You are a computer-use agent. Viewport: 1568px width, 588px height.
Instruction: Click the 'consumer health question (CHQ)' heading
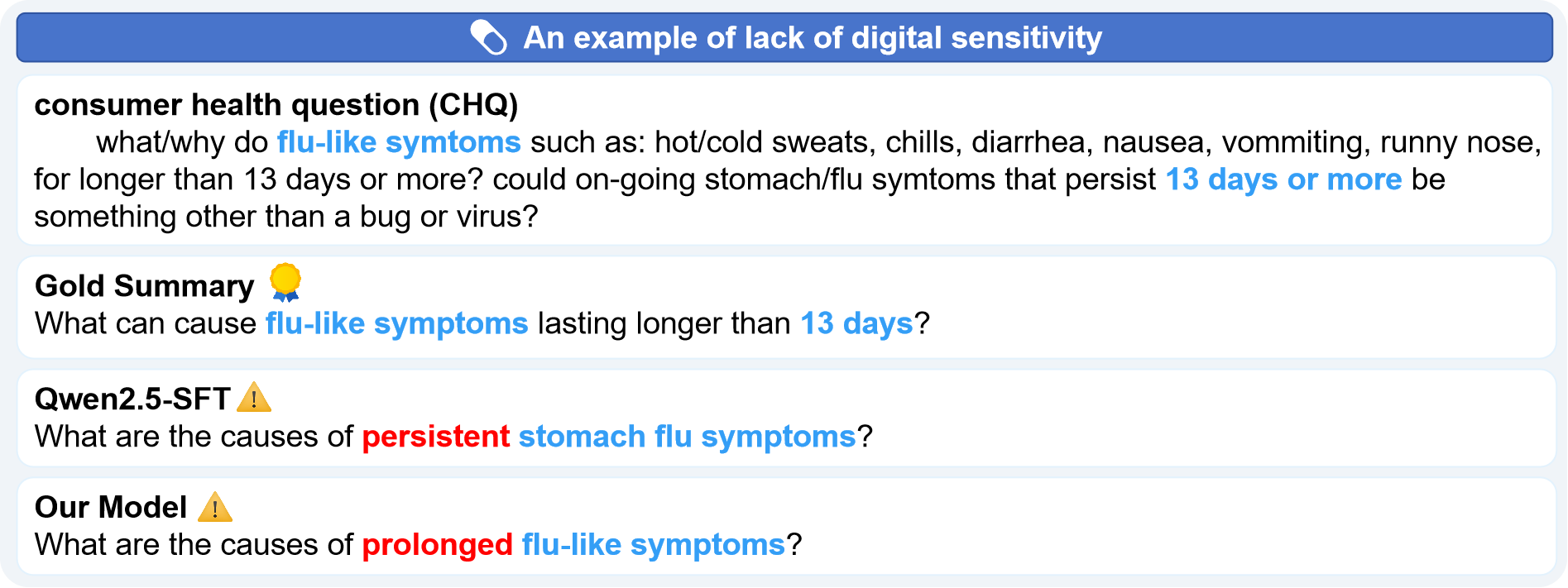(x=276, y=105)
